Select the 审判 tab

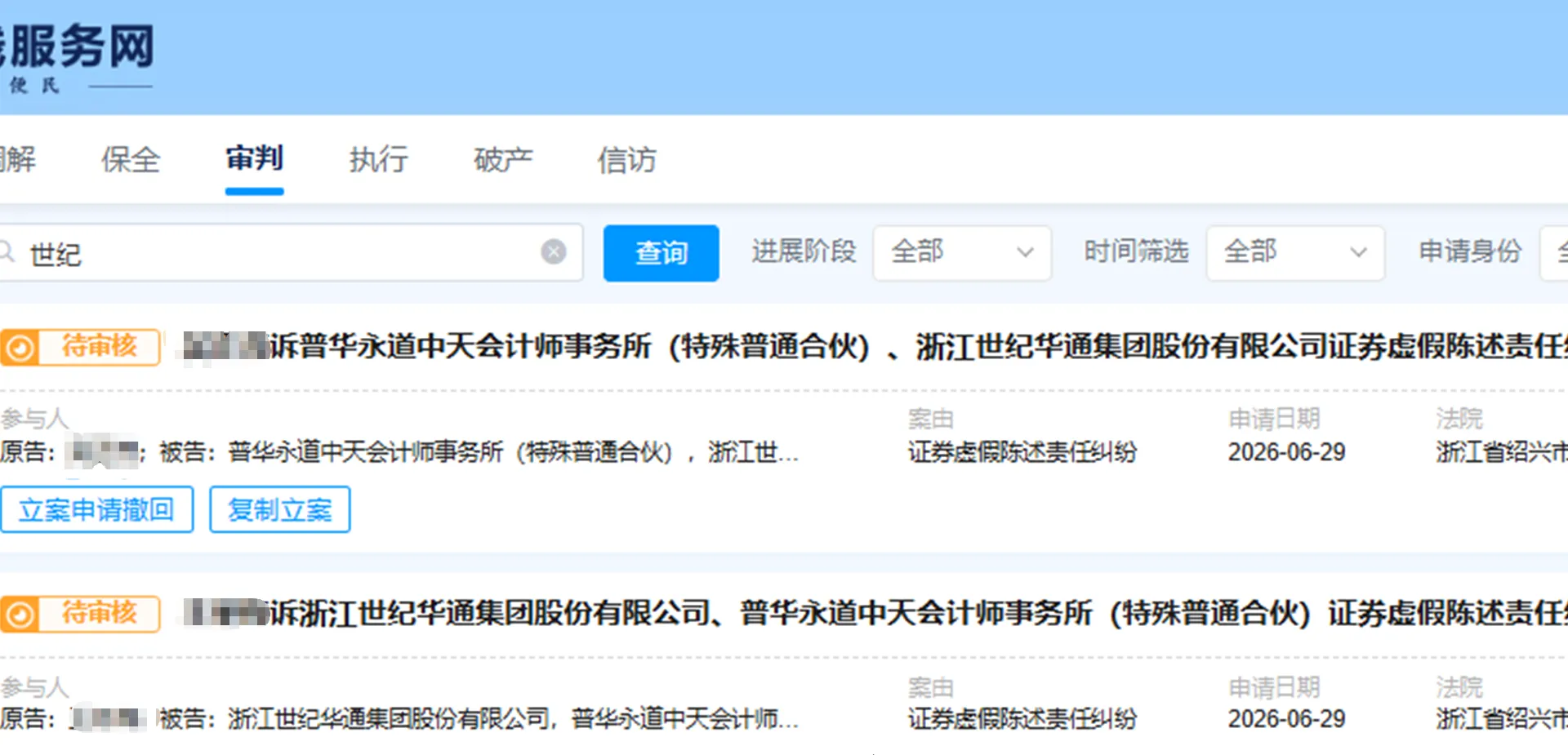[254, 159]
